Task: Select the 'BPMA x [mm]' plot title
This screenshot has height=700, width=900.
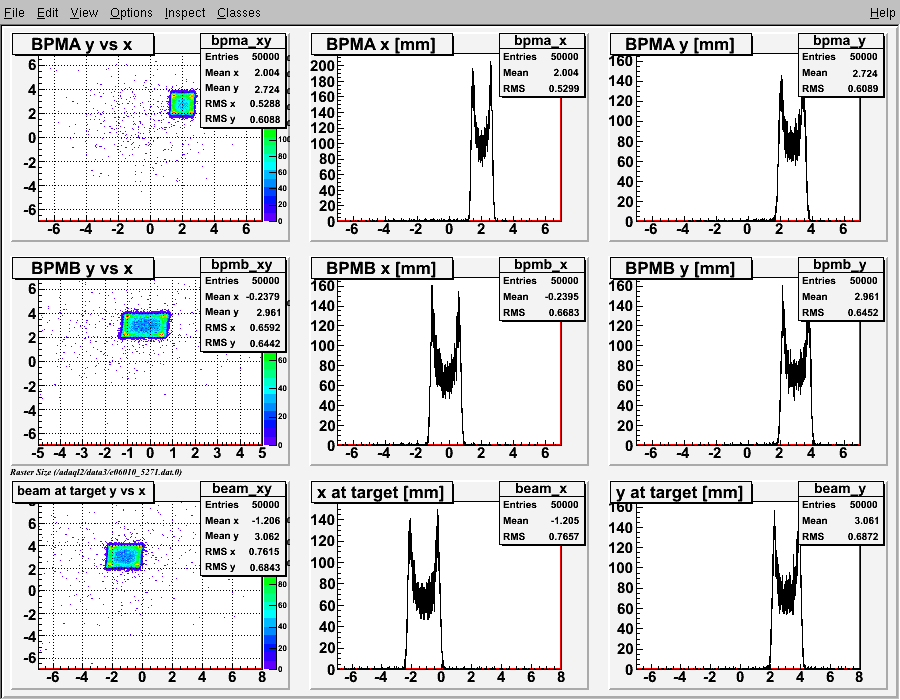Action: click(x=381, y=44)
